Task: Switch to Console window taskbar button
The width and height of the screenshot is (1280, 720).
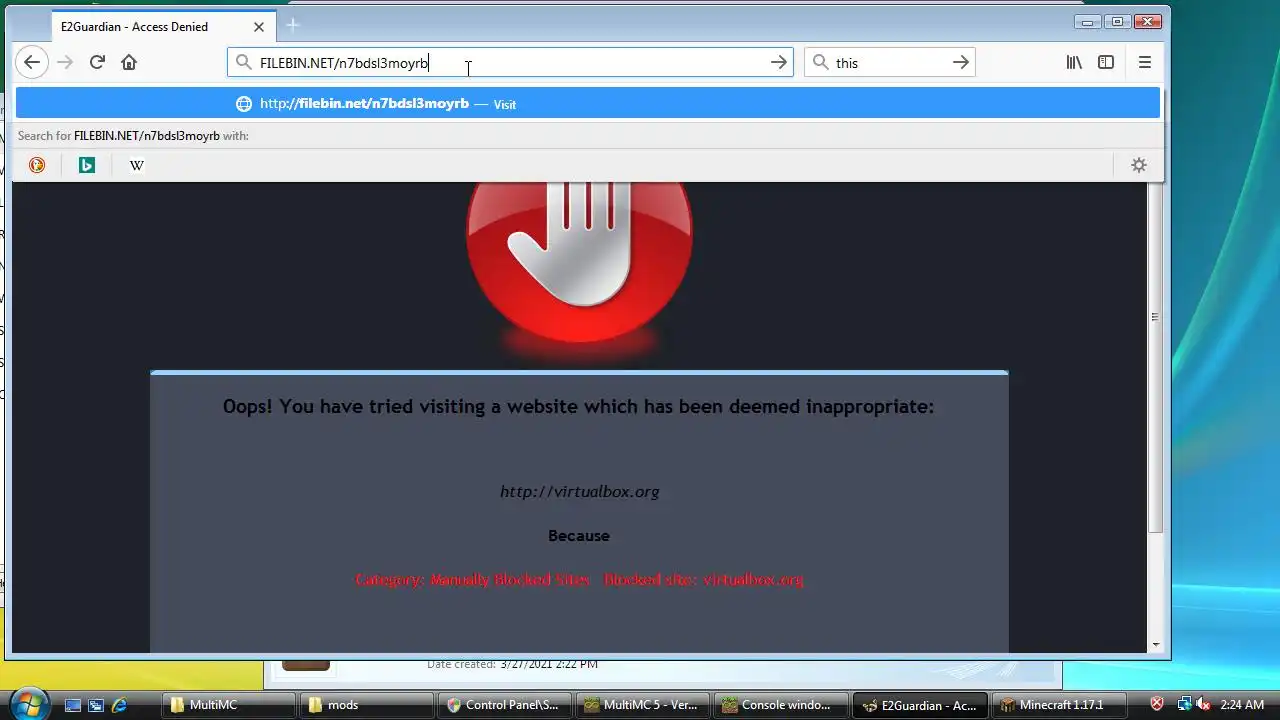Action: (781, 705)
